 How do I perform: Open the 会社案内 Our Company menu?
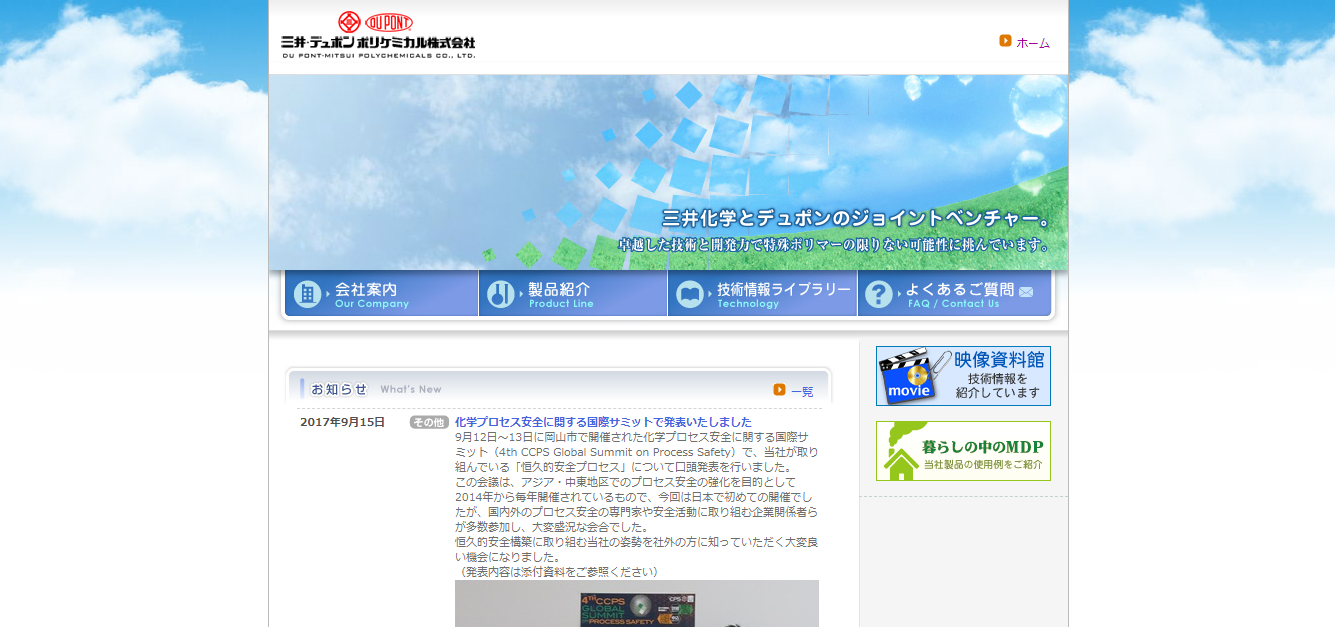382,294
